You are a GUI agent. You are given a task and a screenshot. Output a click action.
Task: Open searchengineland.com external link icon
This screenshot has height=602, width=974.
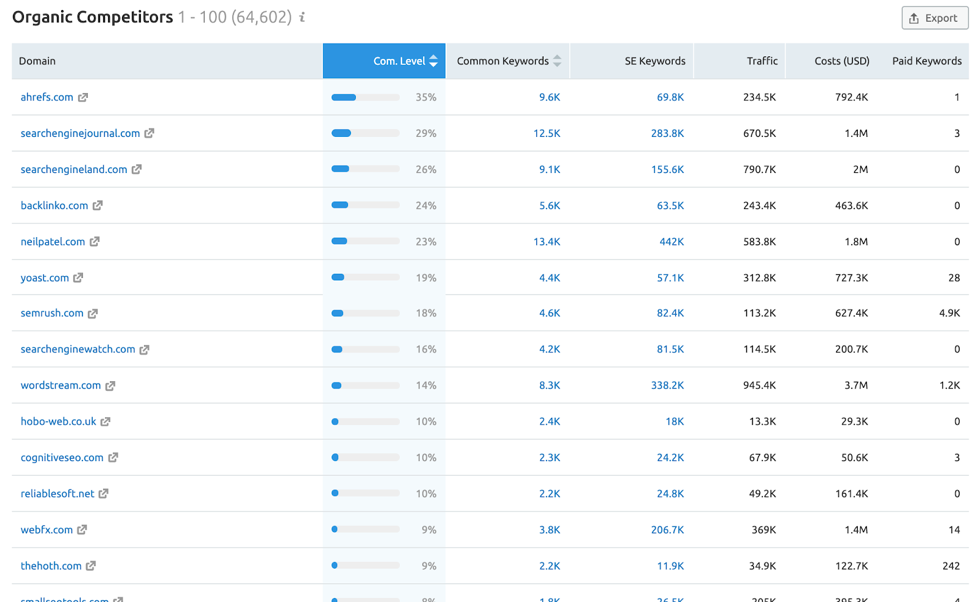coord(137,169)
